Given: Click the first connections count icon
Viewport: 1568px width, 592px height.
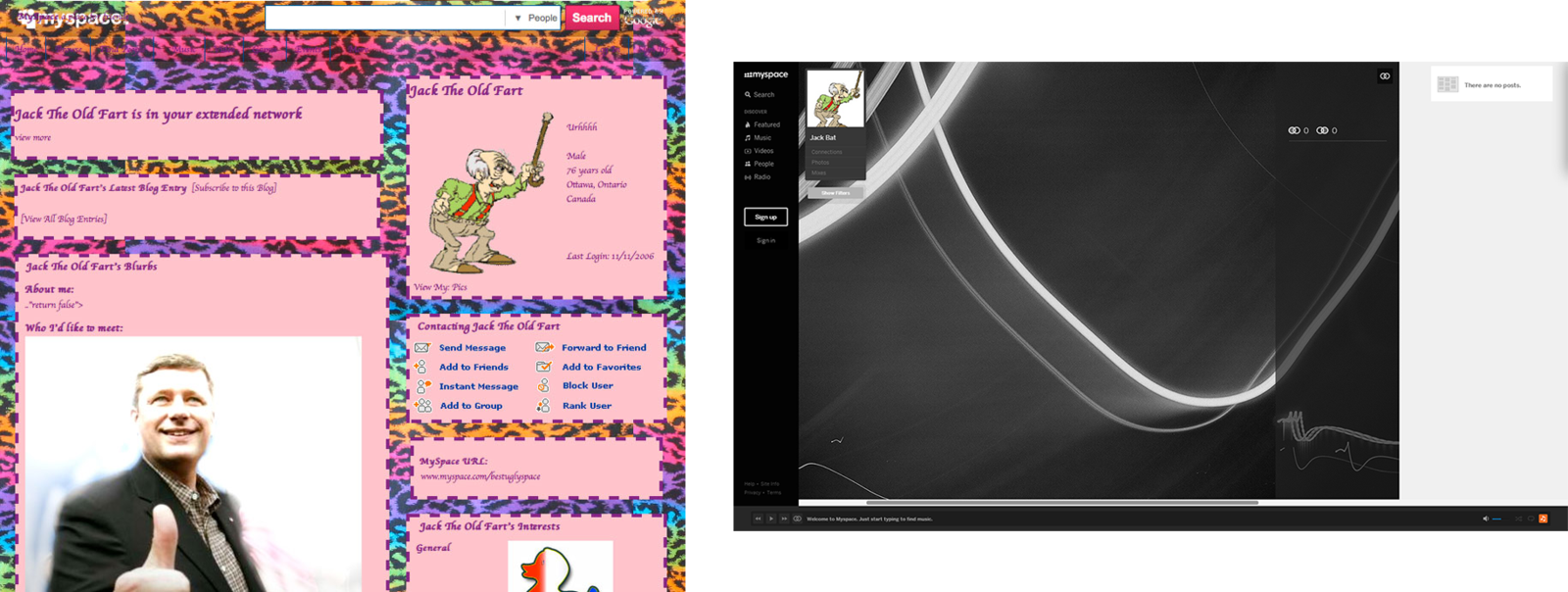Looking at the screenshot, I should 1294,130.
